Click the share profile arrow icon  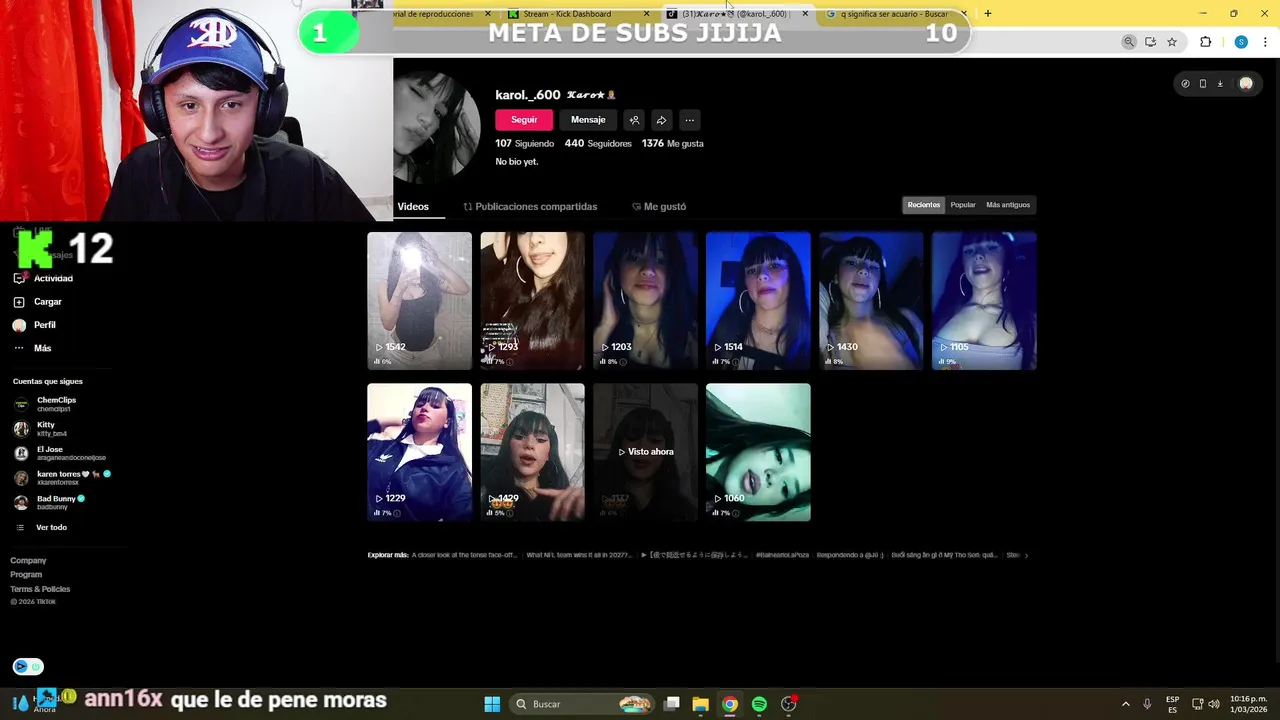661,120
